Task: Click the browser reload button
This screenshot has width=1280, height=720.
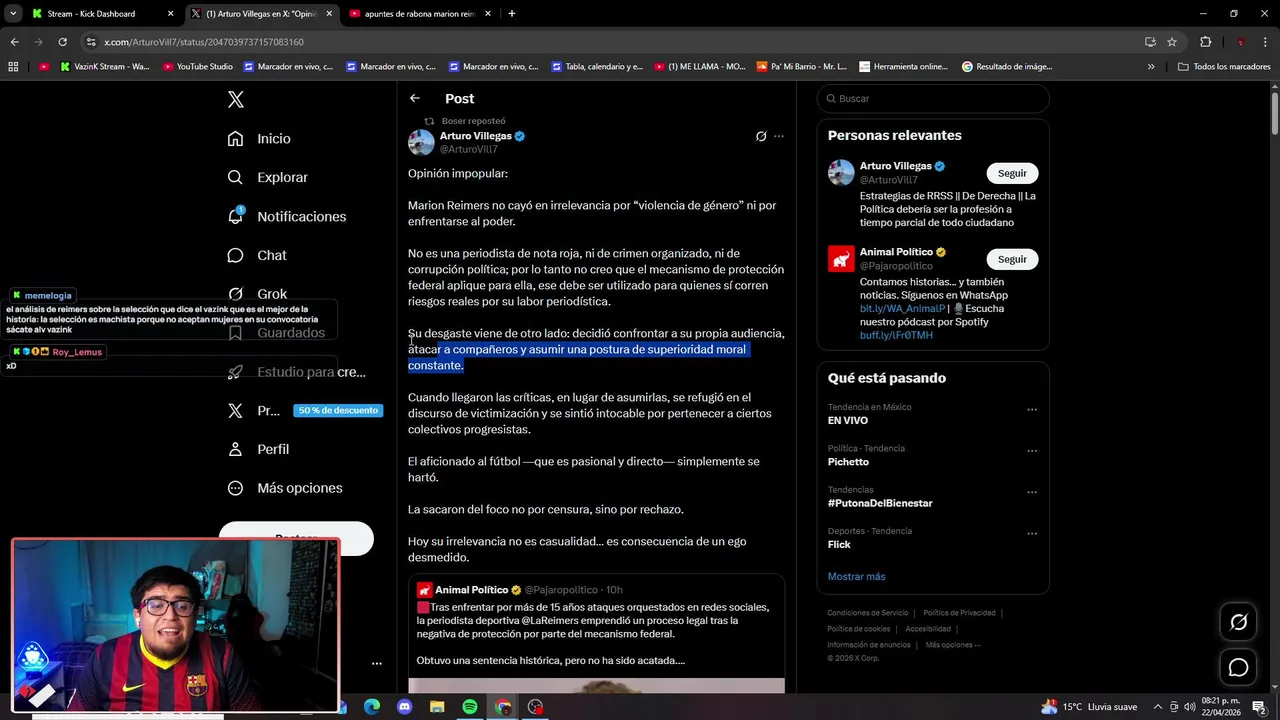Action: pos(62,42)
